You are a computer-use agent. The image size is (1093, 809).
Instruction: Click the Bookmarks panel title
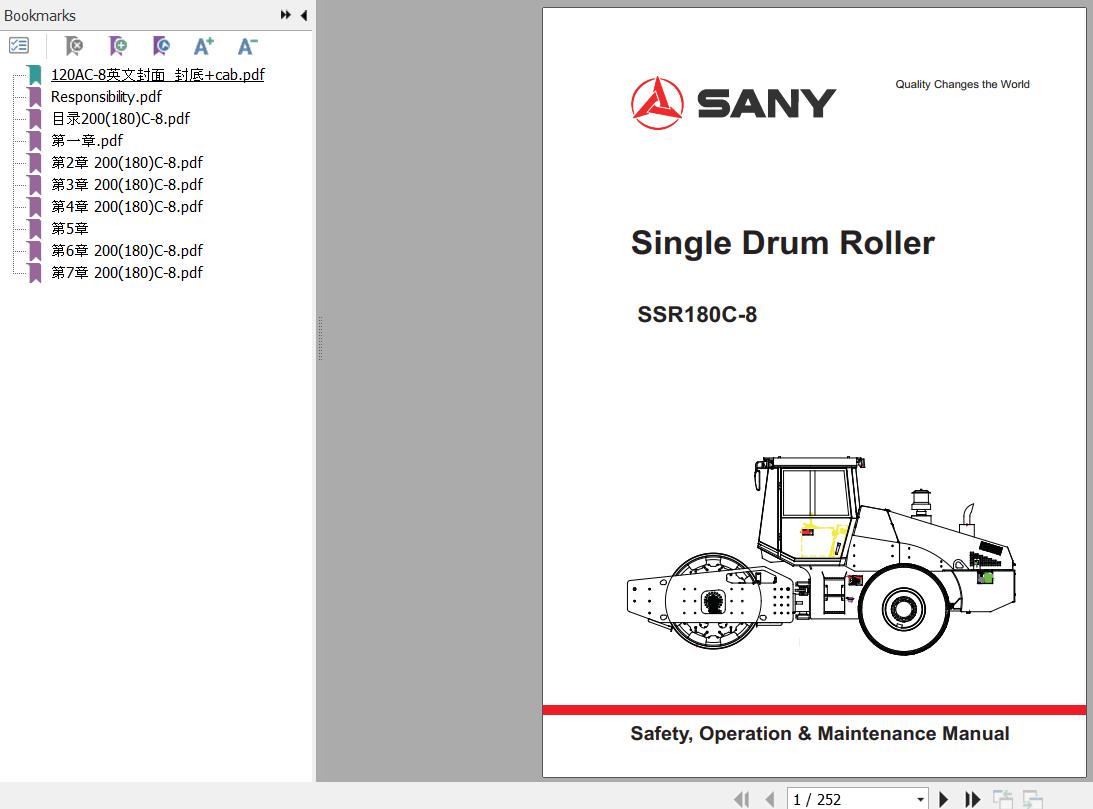click(x=40, y=15)
